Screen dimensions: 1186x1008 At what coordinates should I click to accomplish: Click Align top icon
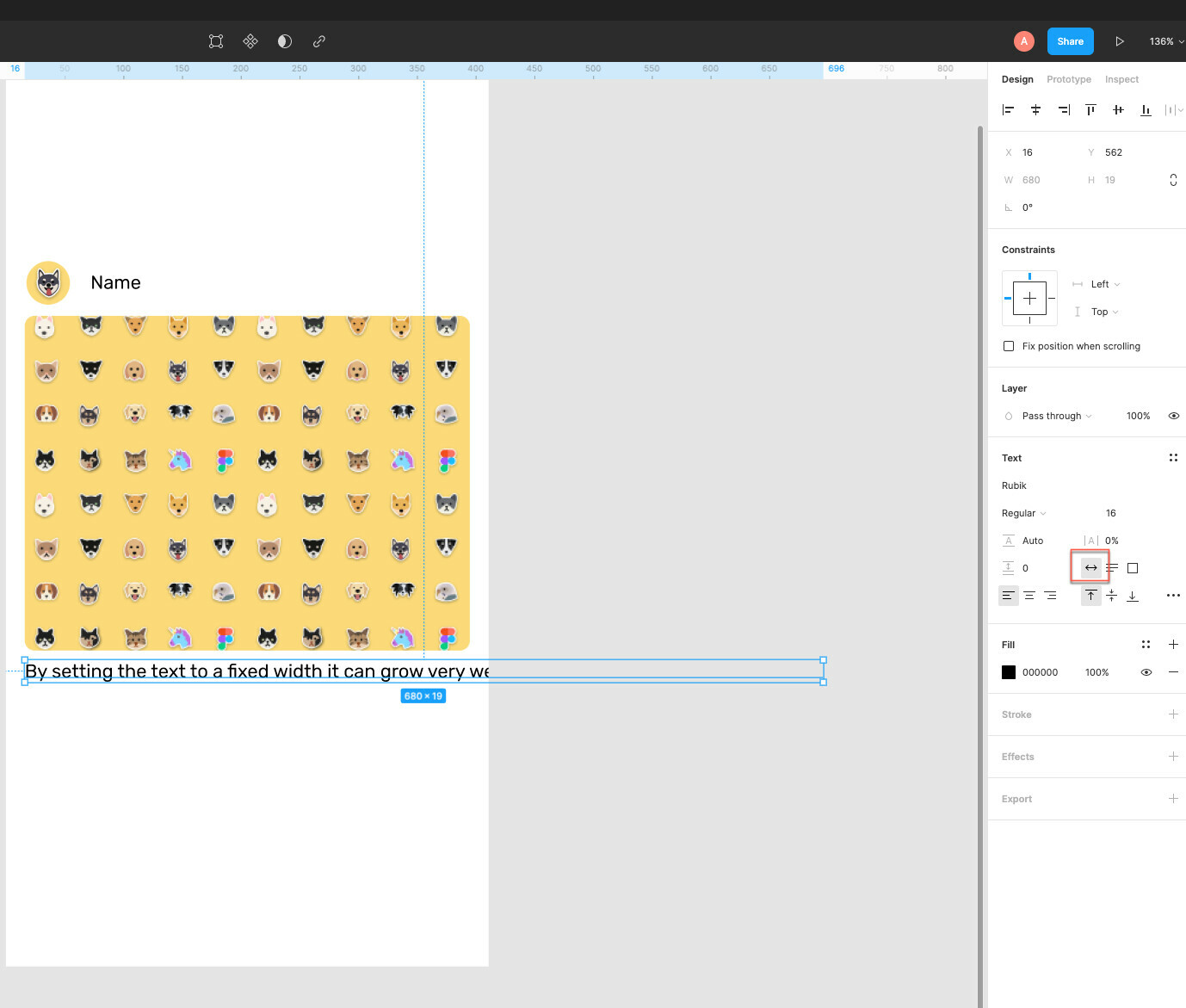pos(1090,109)
